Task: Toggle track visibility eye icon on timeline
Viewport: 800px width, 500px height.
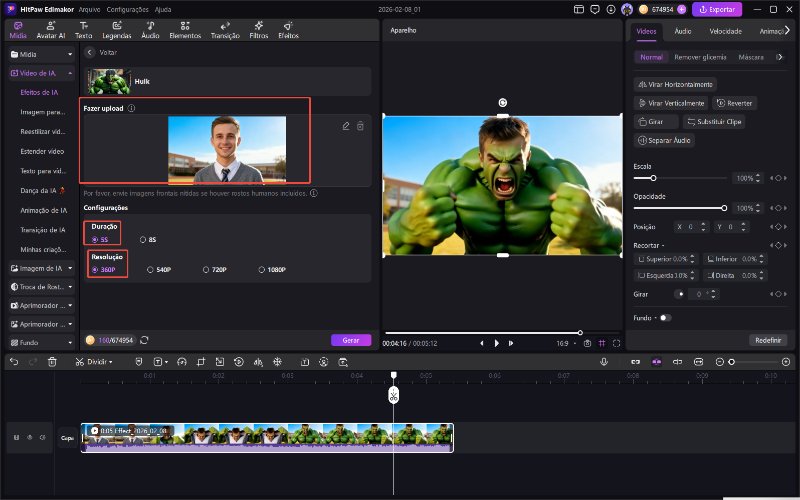Action: [30, 437]
